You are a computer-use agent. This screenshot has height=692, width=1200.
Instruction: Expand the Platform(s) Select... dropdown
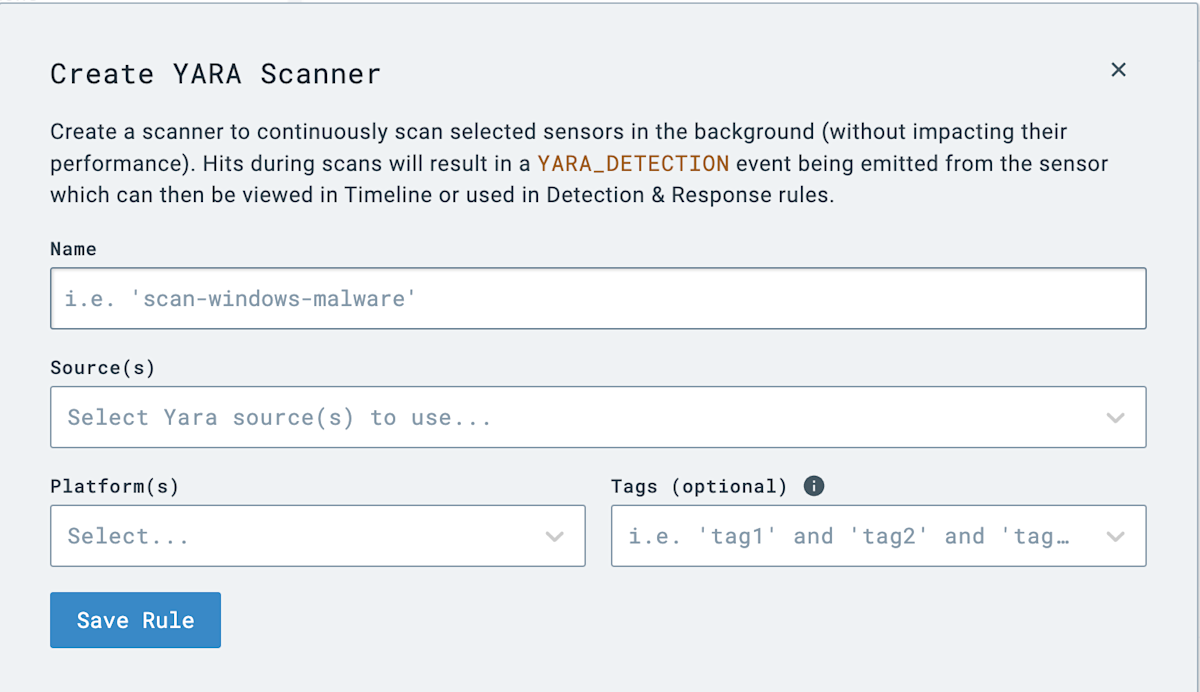[317, 536]
